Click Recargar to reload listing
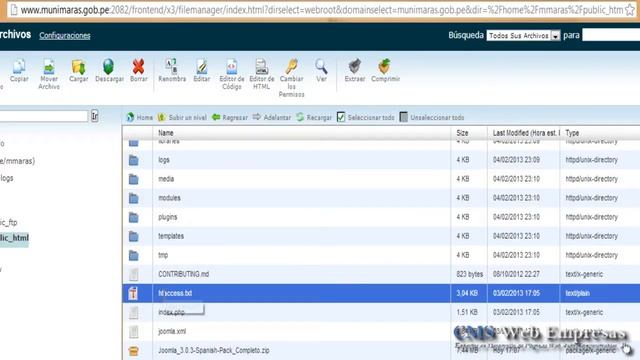 pos(314,117)
